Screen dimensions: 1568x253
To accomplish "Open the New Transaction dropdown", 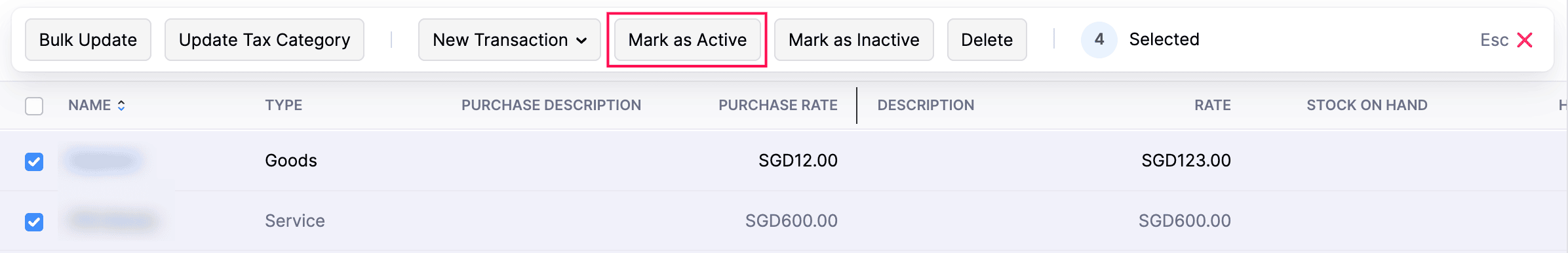I will 509,40.
